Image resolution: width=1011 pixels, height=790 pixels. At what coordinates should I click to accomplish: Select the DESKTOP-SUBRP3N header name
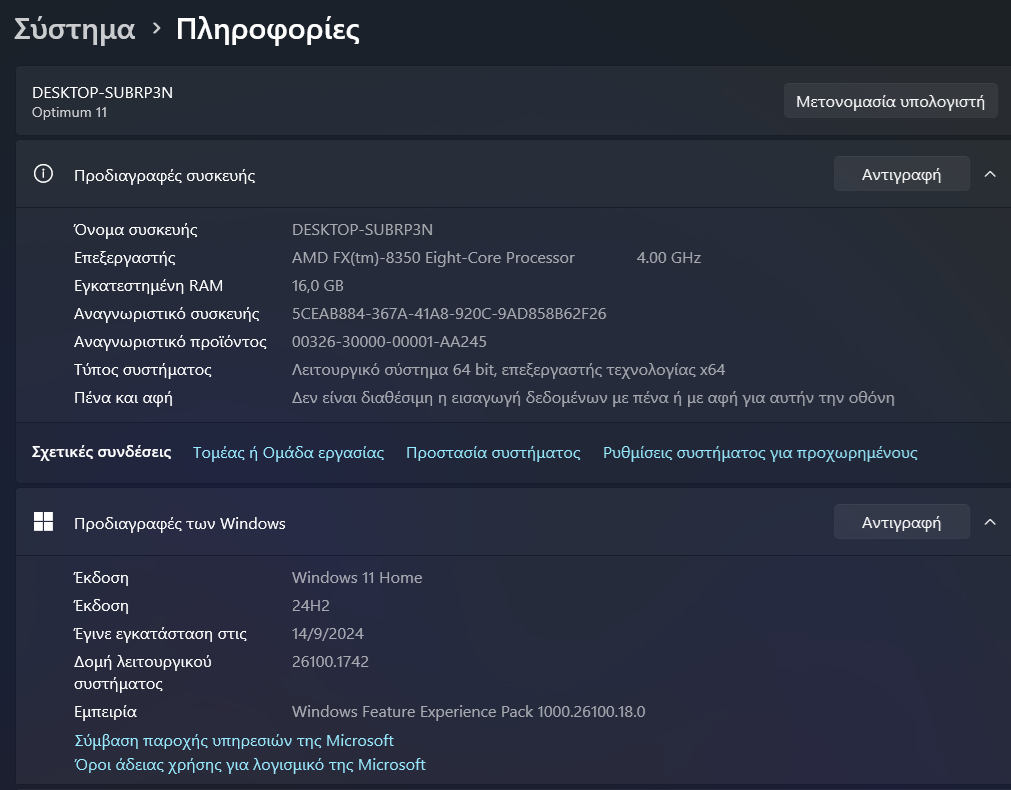(103, 92)
